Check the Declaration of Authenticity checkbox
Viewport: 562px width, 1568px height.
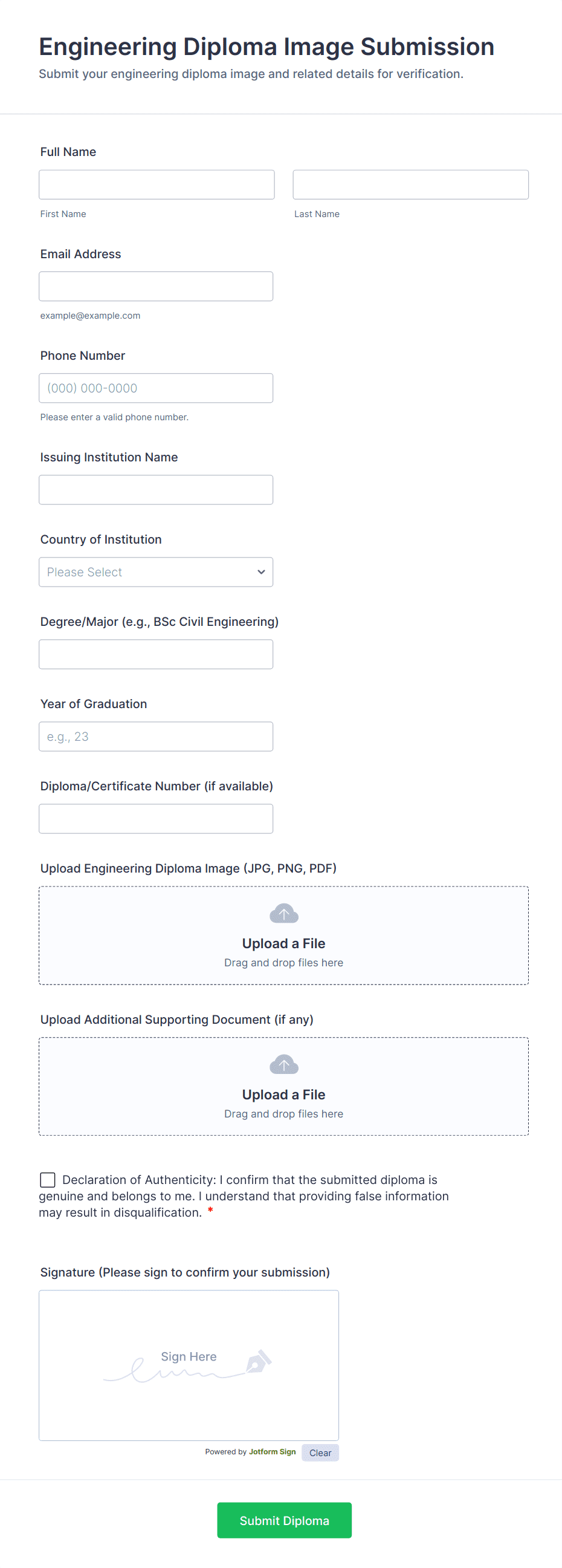pos(48,1180)
